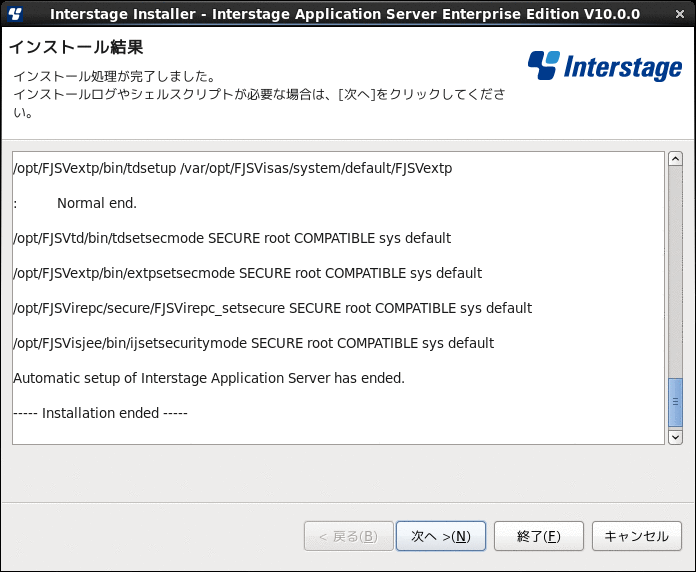Click the scroll up arrow of log
The width and height of the screenshot is (696, 572).
tap(675, 158)
